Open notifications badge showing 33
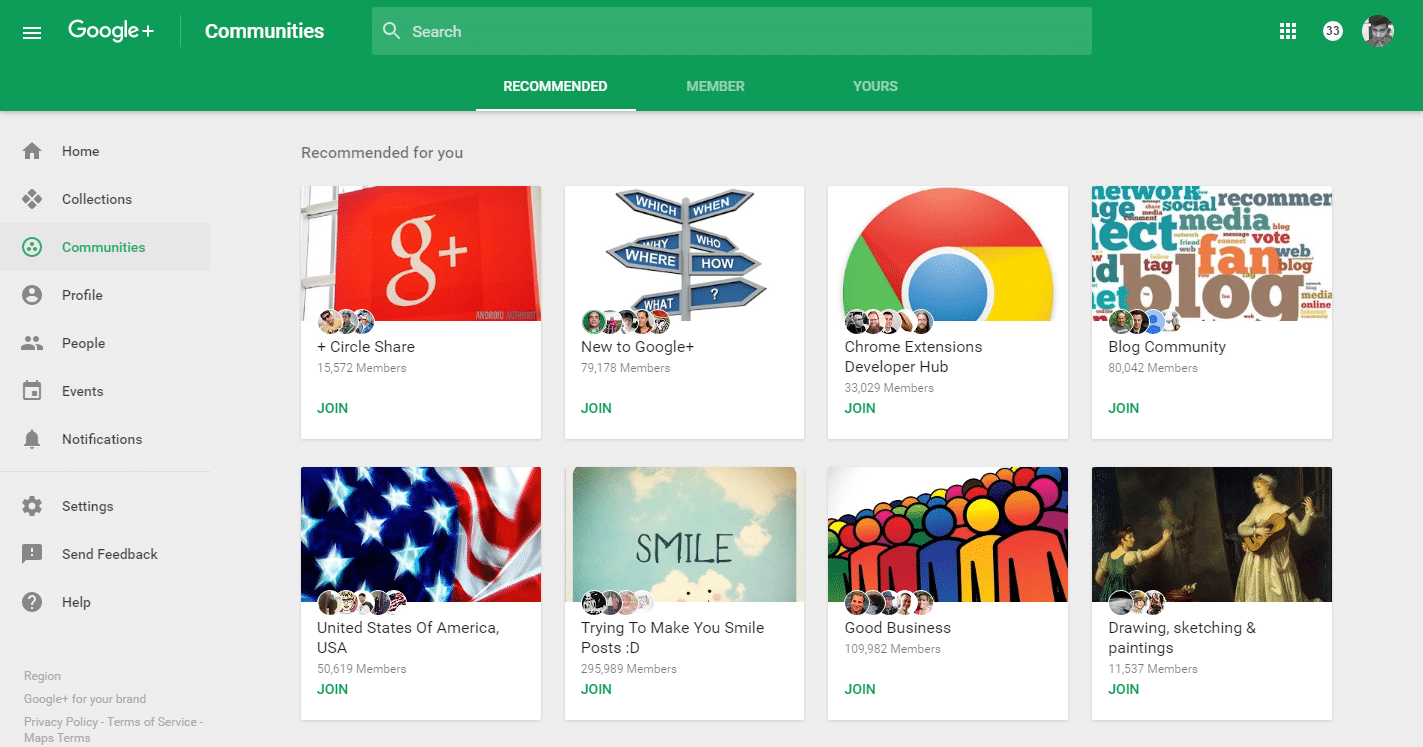 click(1332, 31)
